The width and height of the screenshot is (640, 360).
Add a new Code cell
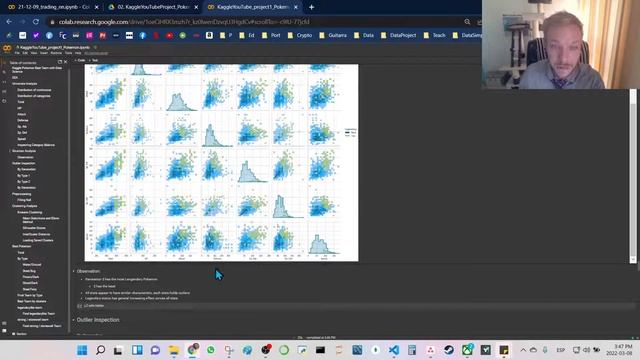(80, 60)
